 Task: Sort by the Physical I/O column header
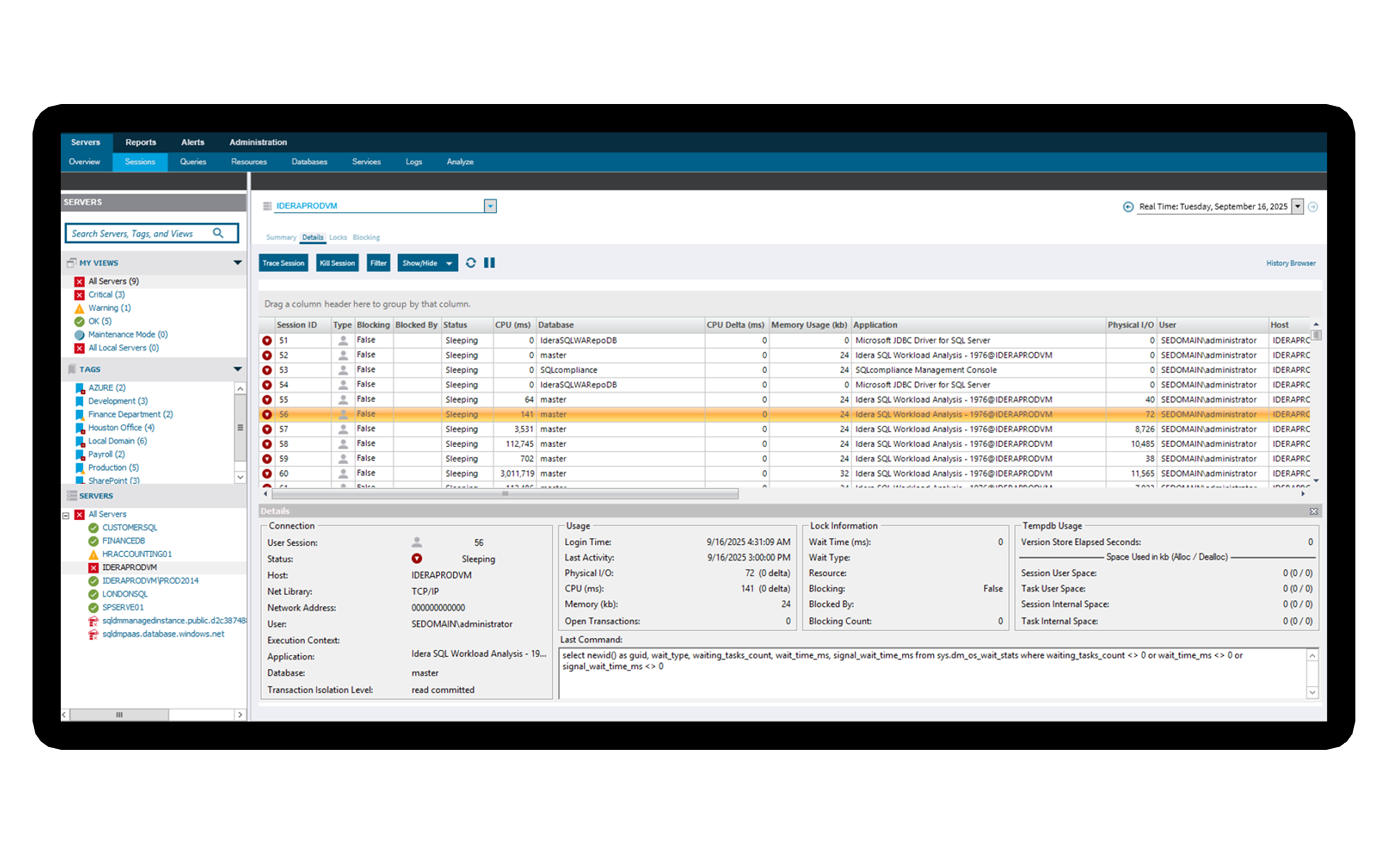pos(1131,325)
